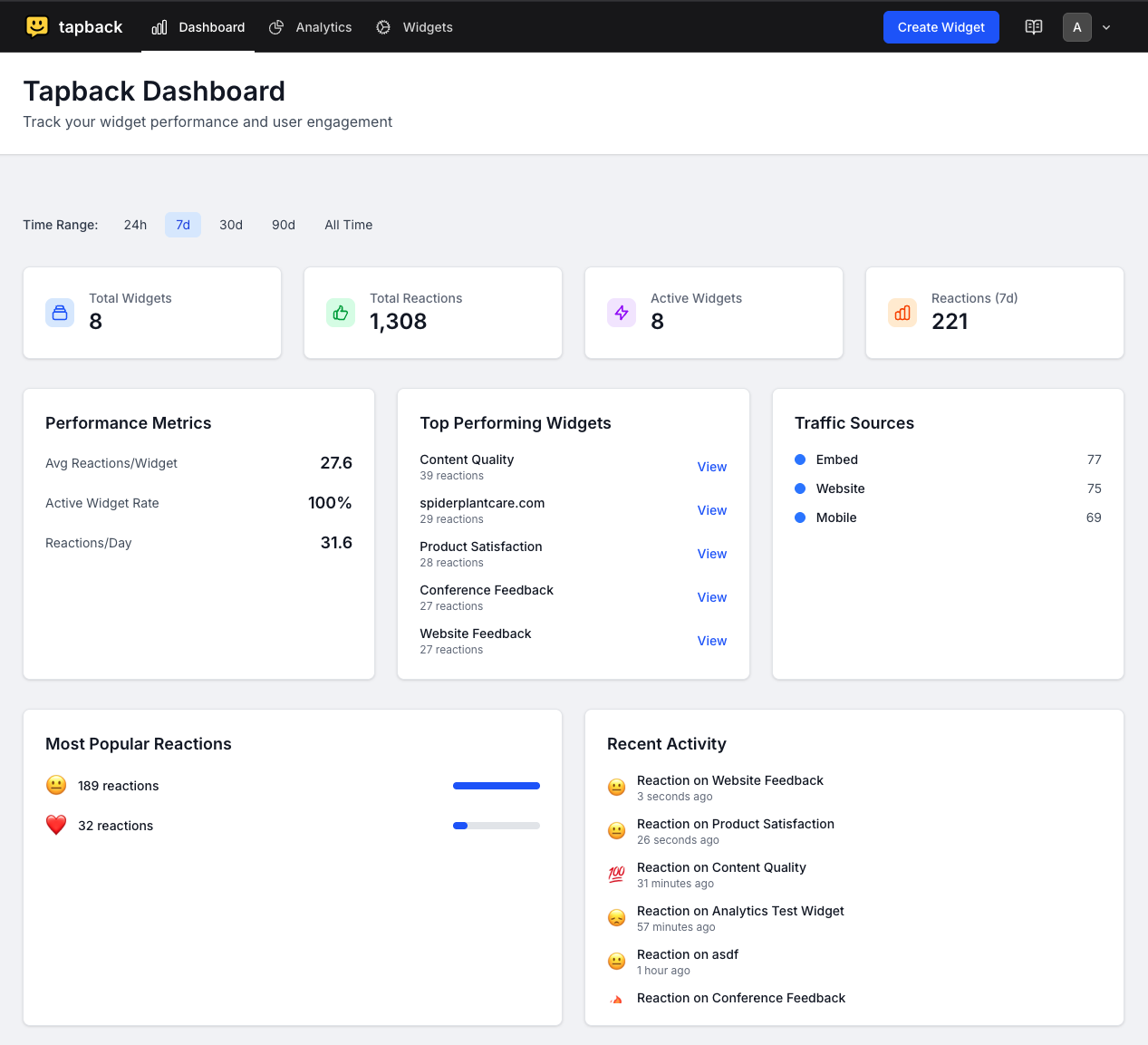The image size is (1148, 1045).
Task: Click the lightning Active Widgets icon
Action: click(x=622, y=313)
